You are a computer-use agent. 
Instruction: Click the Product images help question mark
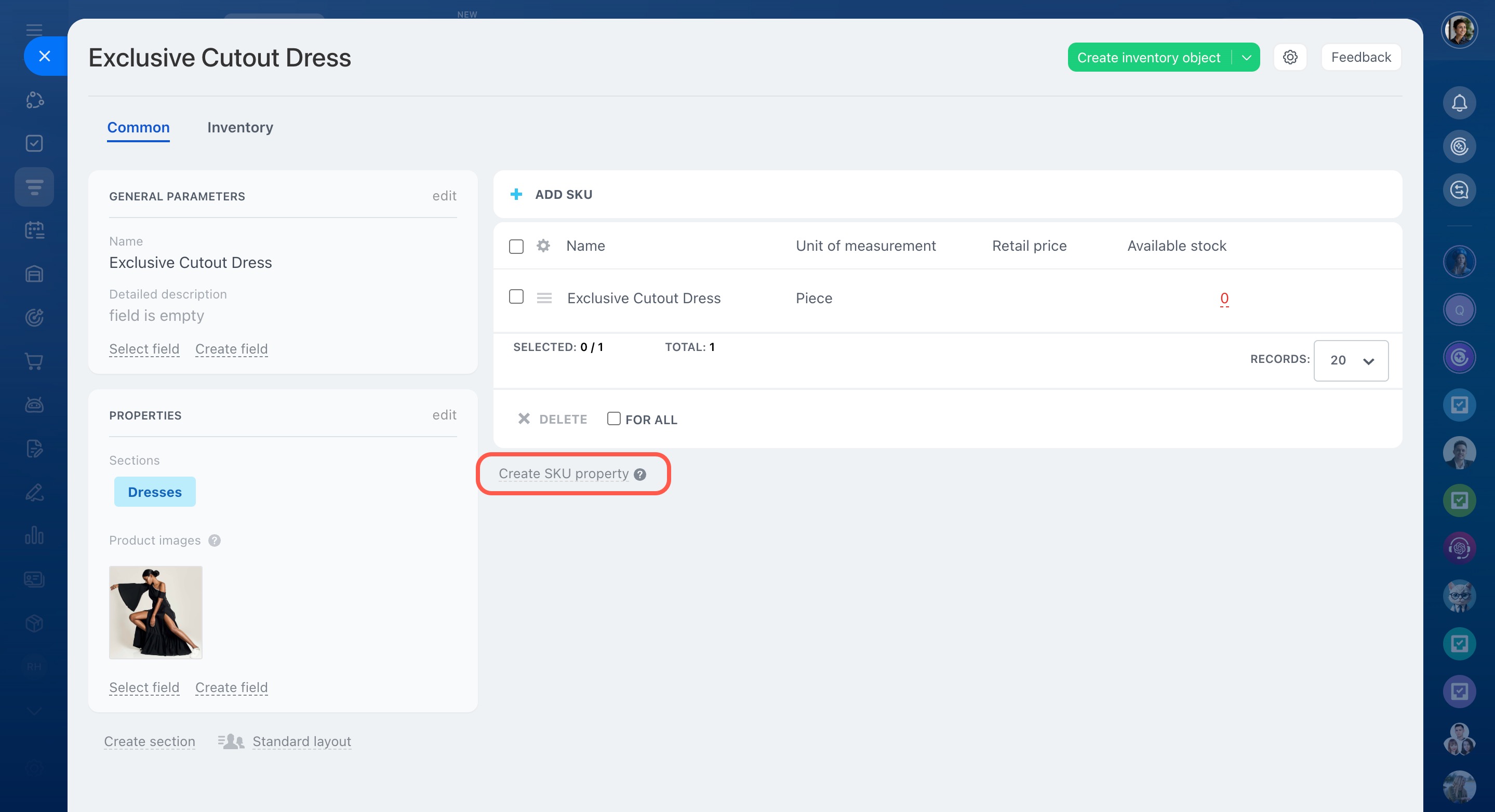click(214, 540)
